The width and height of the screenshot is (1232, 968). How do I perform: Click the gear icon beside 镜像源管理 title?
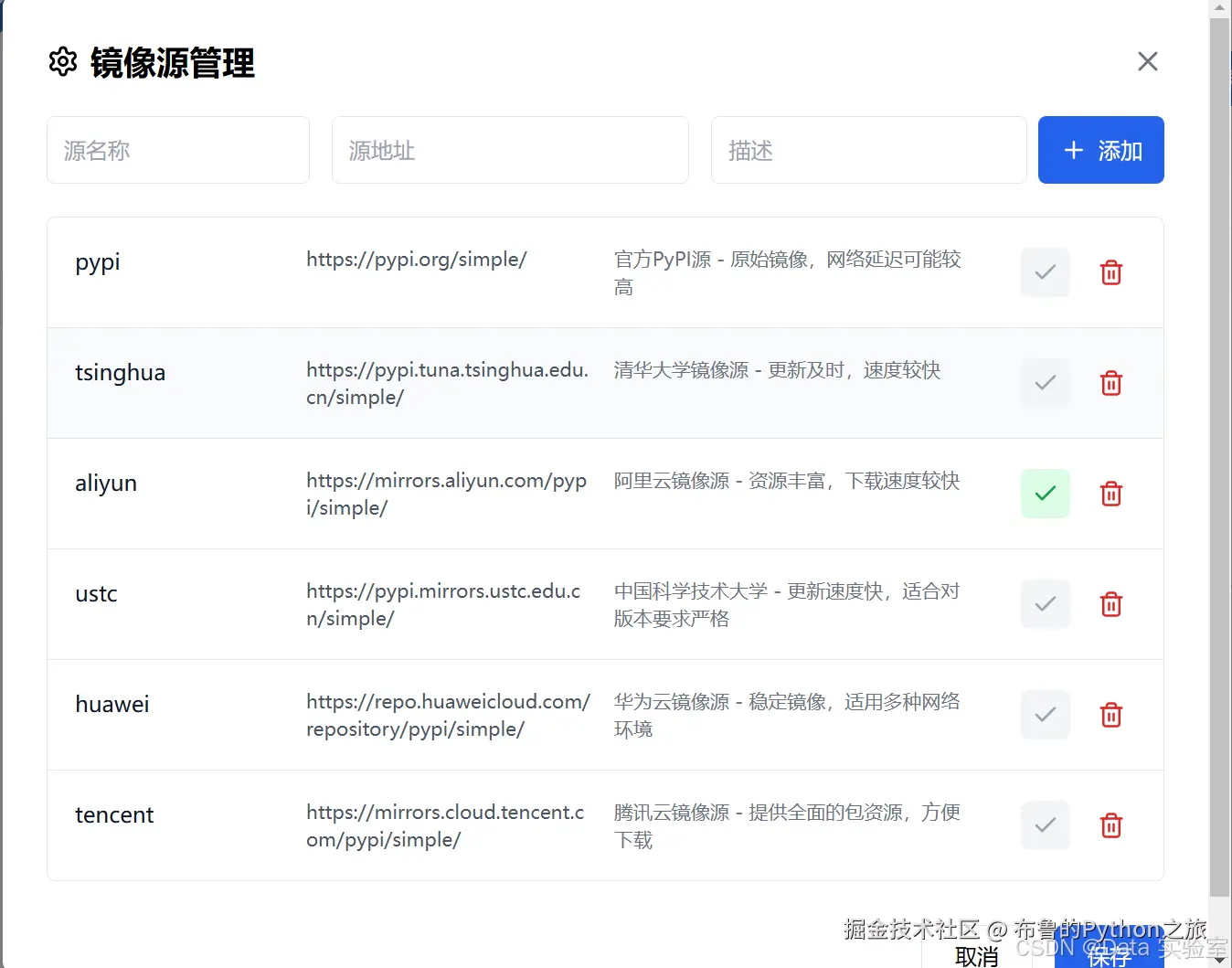[x=63, y=62]
